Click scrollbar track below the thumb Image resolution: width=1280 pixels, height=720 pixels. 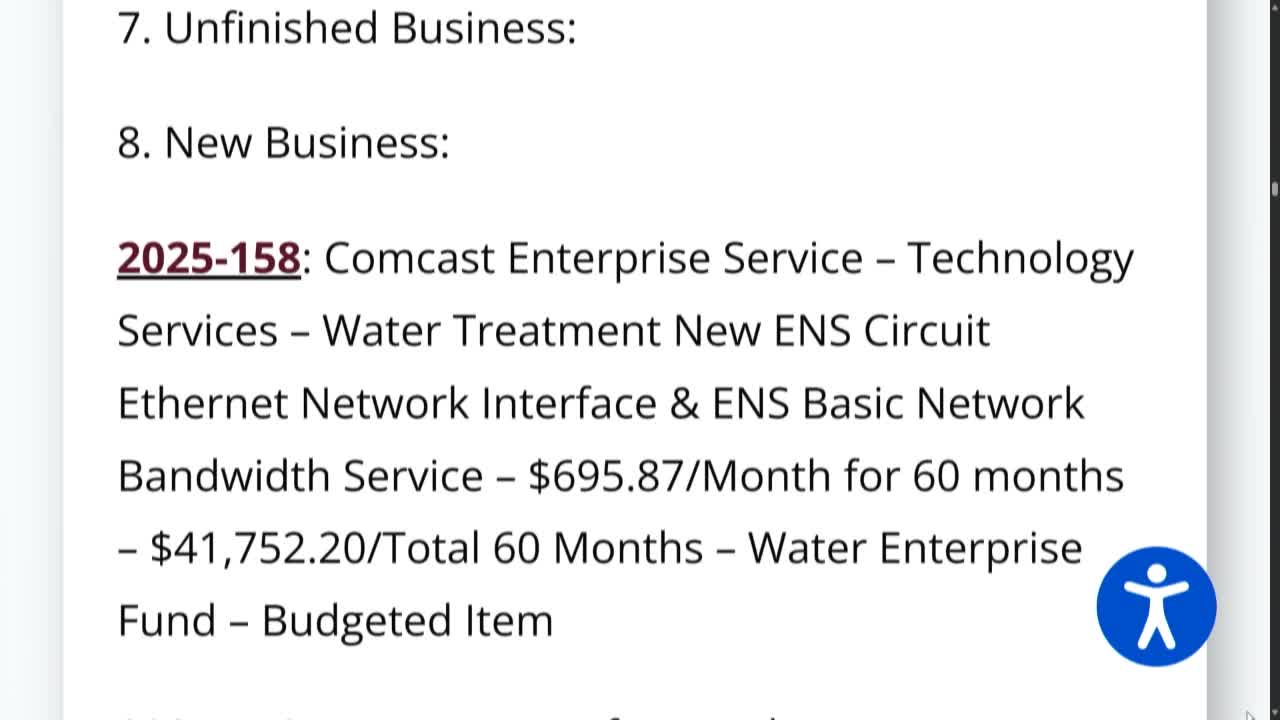click(1274, 450)
